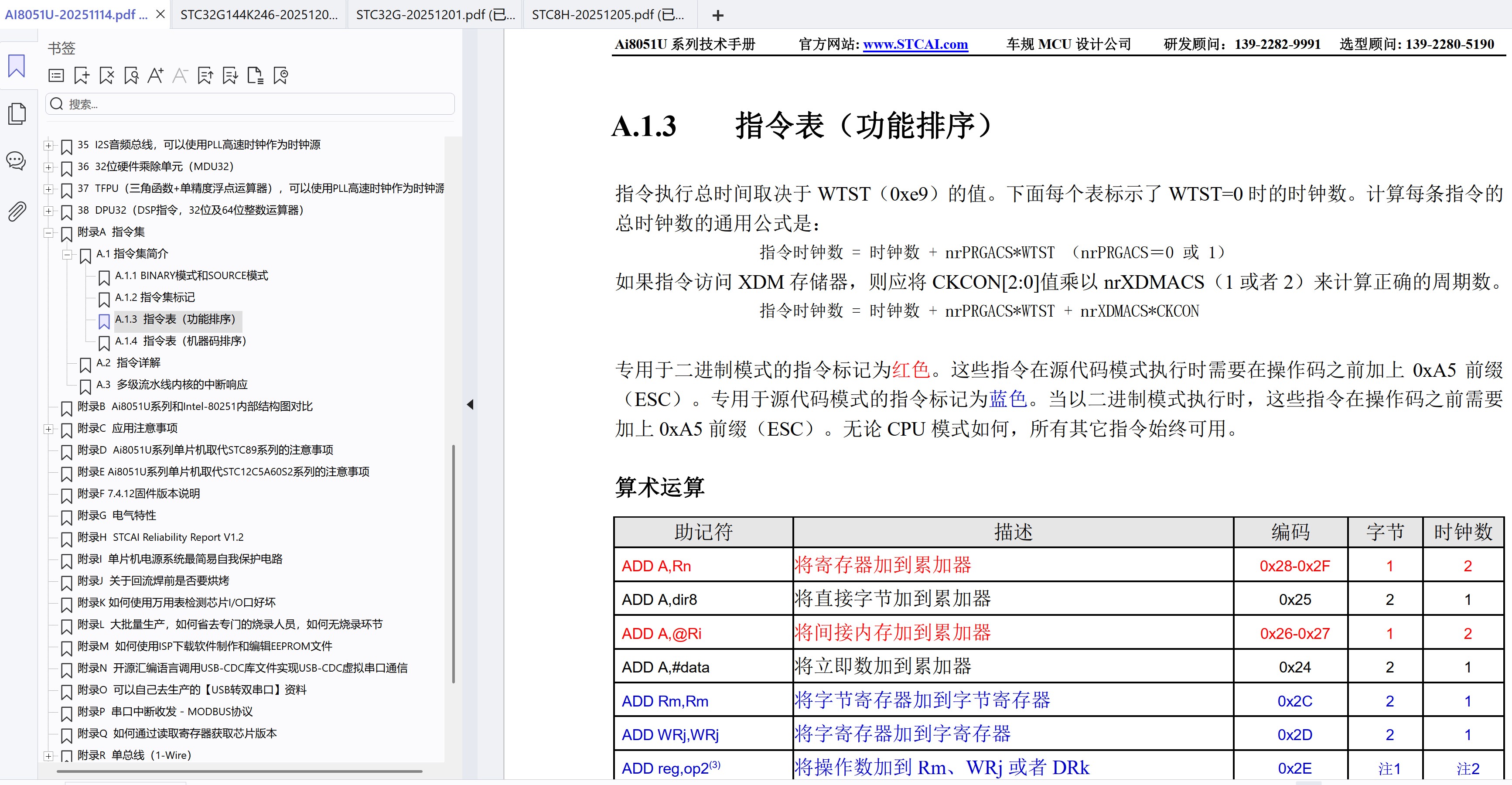Locate current page's bookmark

pyautogui.click(x=280, y=75)
